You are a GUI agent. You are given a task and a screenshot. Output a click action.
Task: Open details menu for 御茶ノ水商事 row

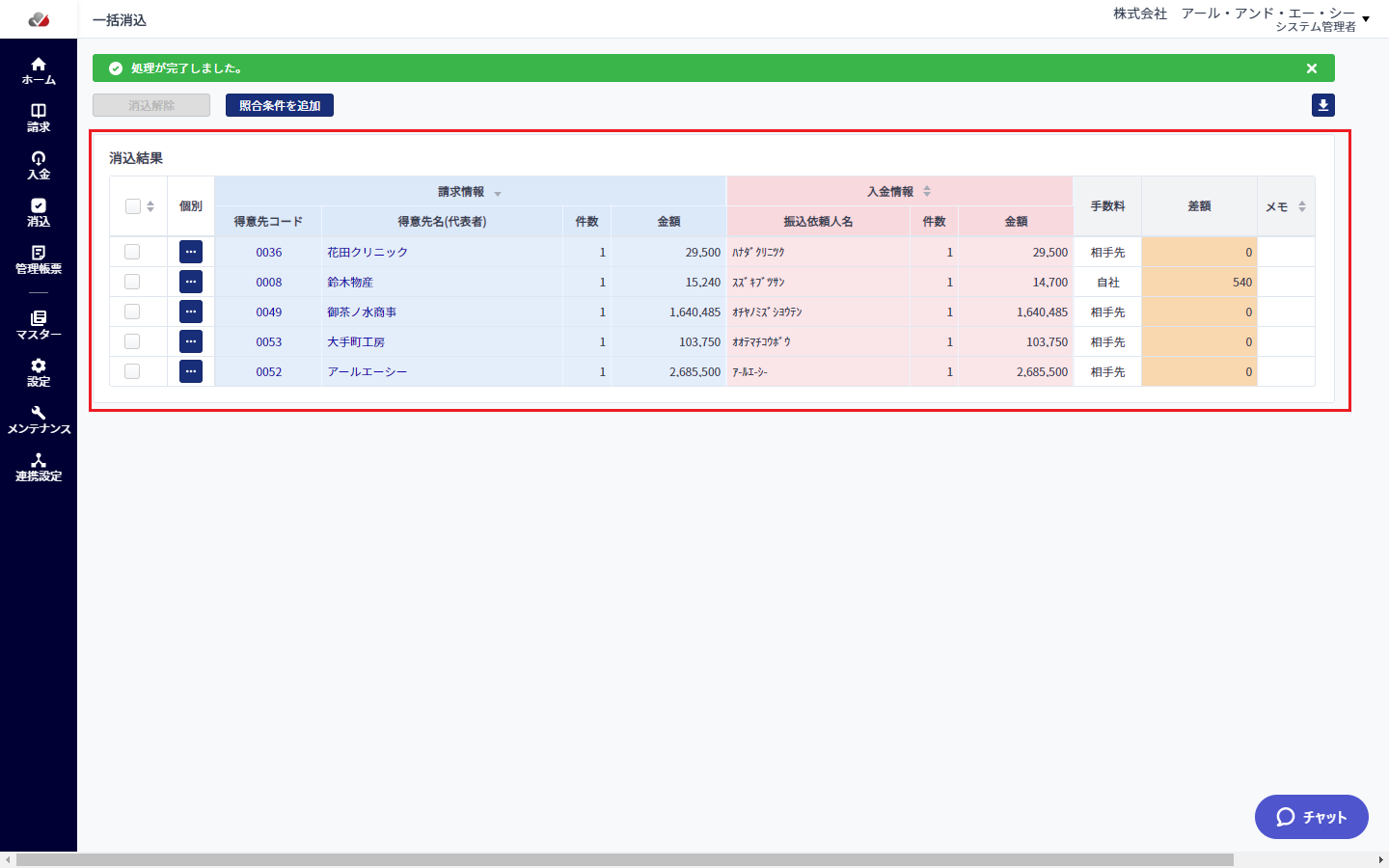(x=191, y=312)
